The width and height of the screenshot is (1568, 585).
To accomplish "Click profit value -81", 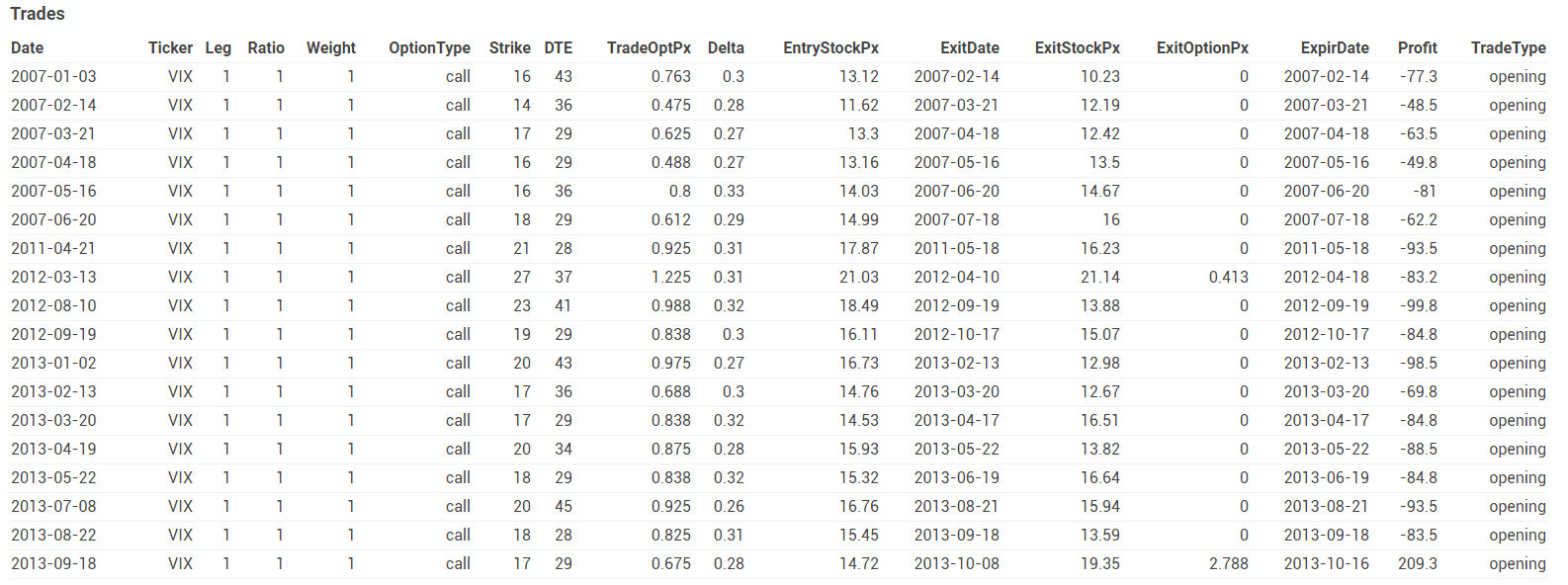I will 1425,191.
